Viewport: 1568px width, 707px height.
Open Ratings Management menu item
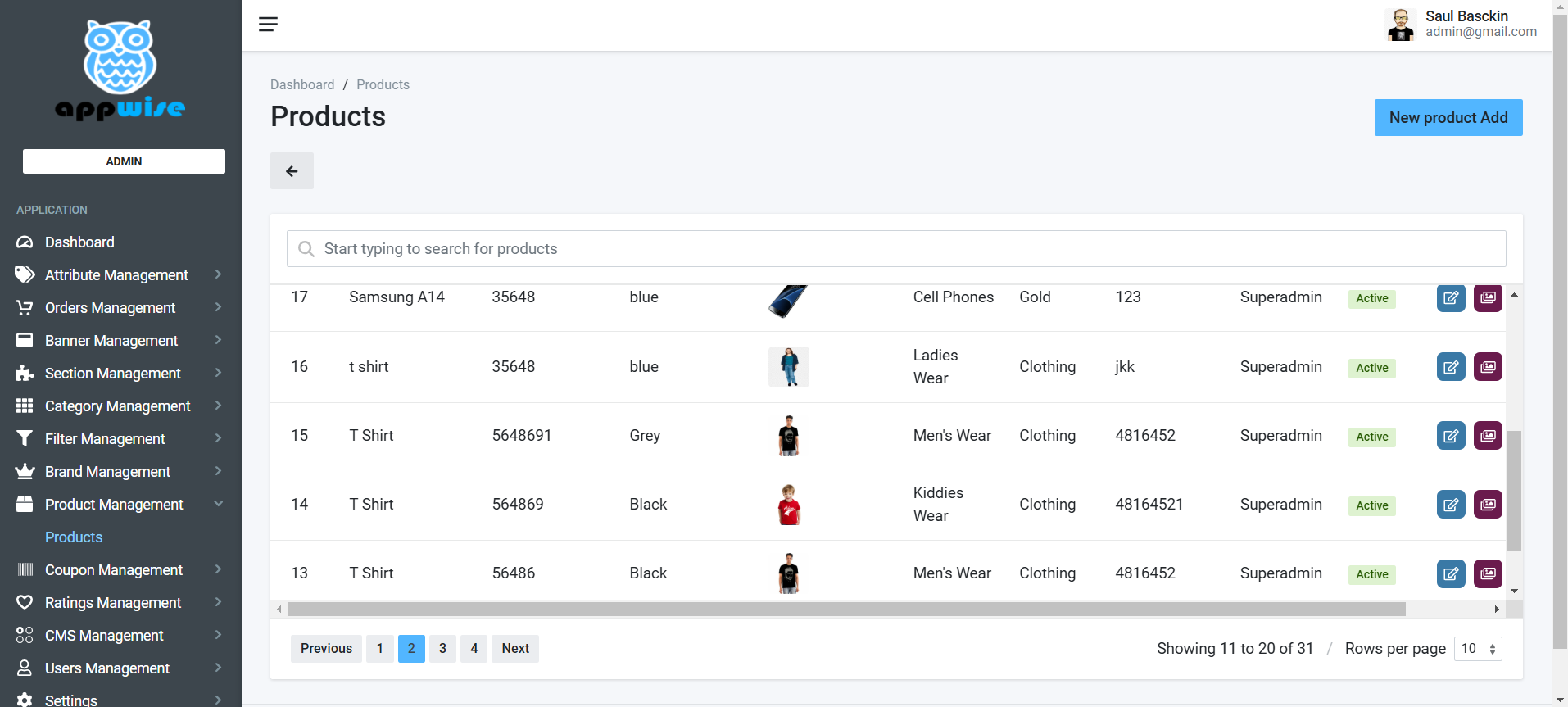pos(113,603)
